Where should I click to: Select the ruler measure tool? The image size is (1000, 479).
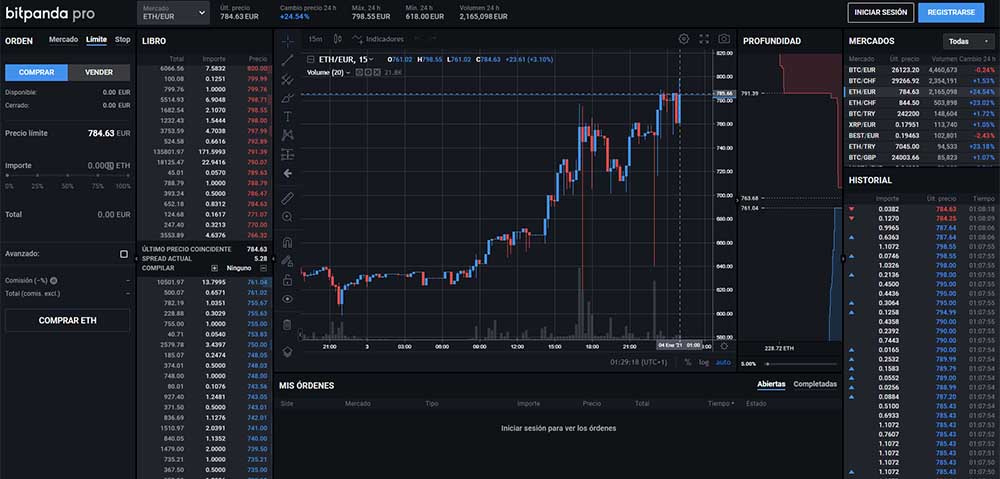288,198
